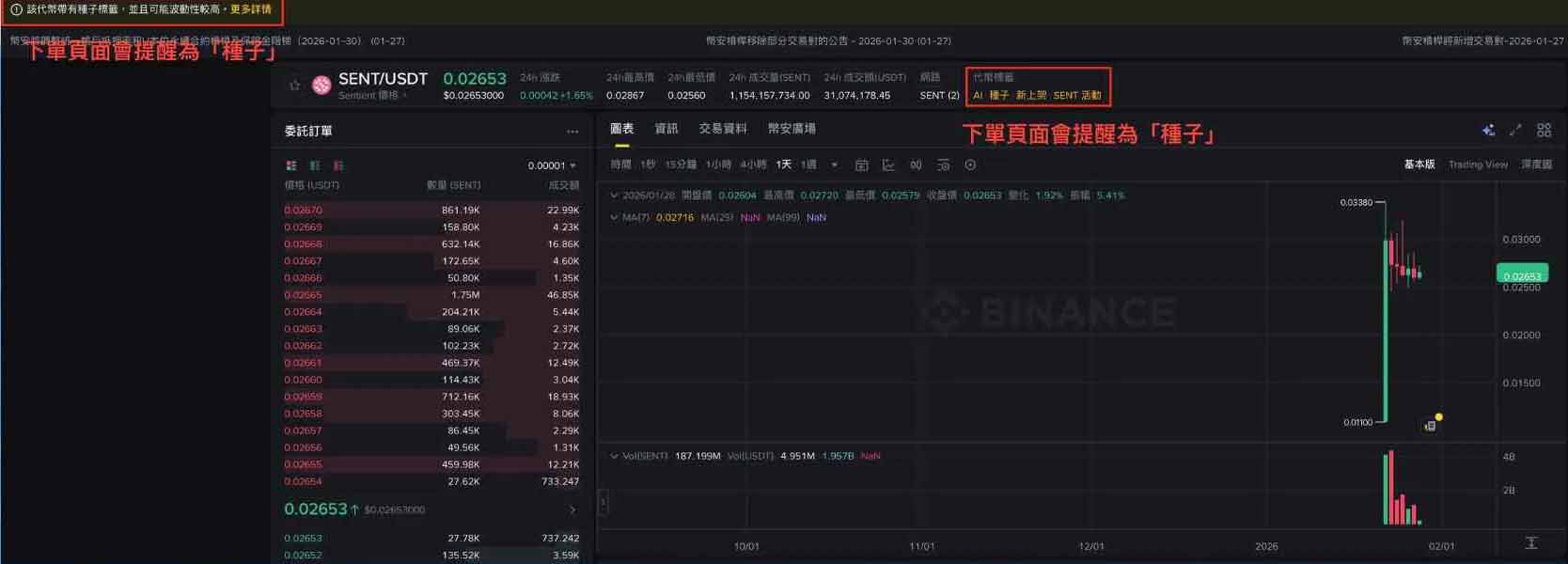The image size is (1568, 564).
Task: Click the SENT/USDT pair name
Action: tap(383, 79)
